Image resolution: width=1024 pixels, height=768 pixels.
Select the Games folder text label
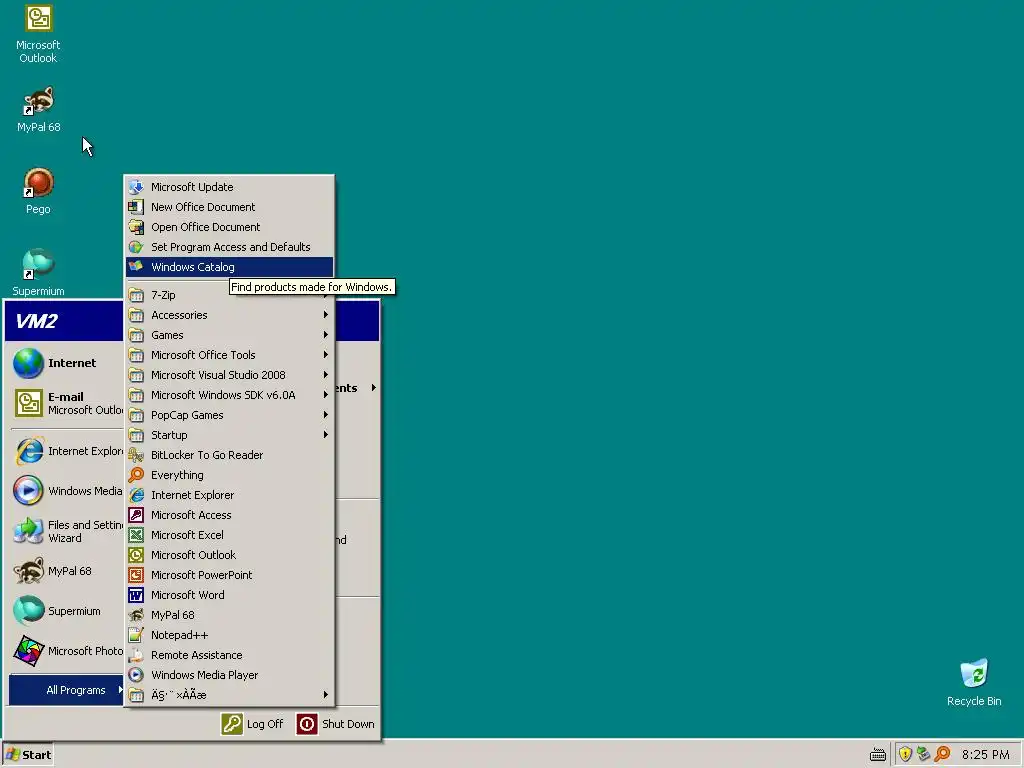pos(167,335)
